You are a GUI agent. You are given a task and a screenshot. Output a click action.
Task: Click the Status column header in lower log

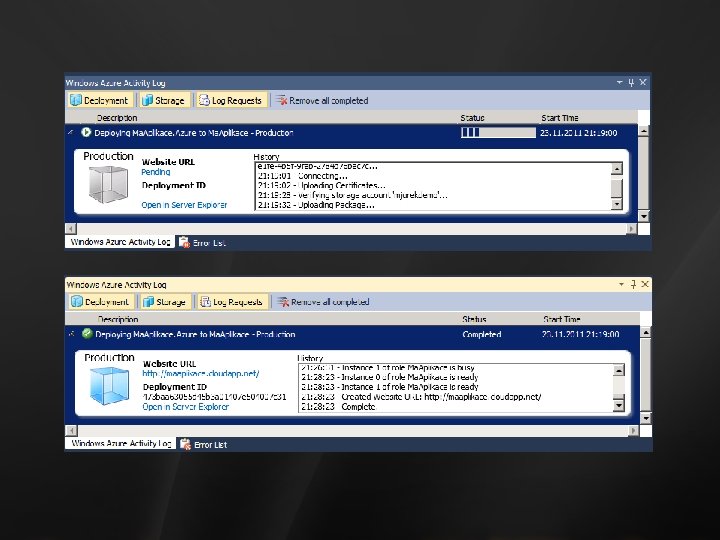point(474,319)
